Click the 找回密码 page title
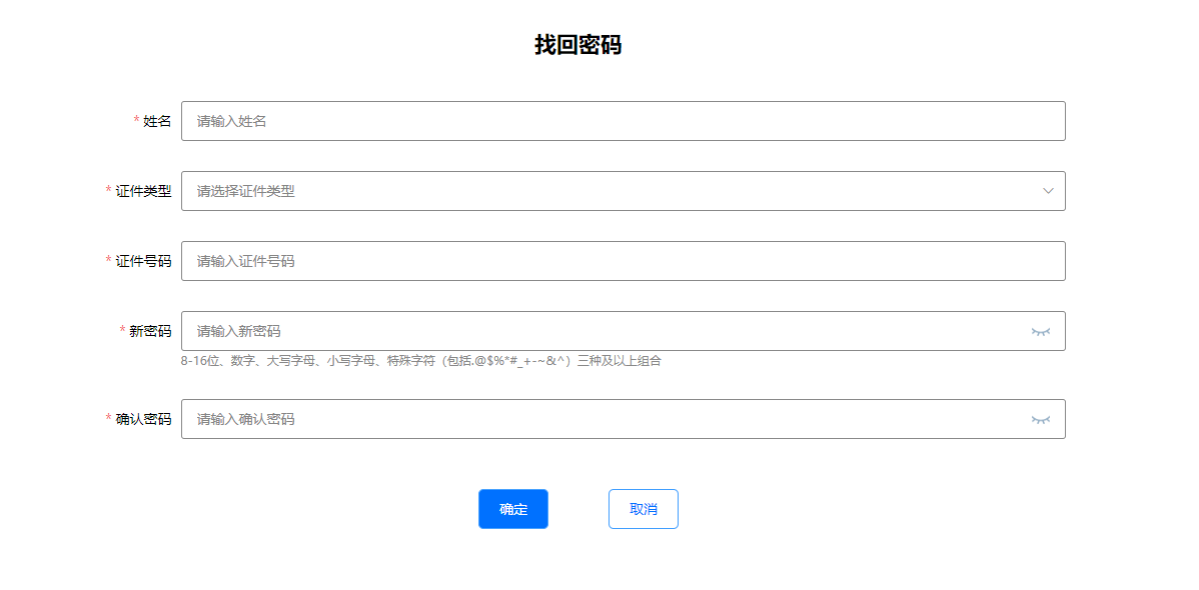Image resolution: width=1199 pixels, height=590 pixels. point(578,45)
